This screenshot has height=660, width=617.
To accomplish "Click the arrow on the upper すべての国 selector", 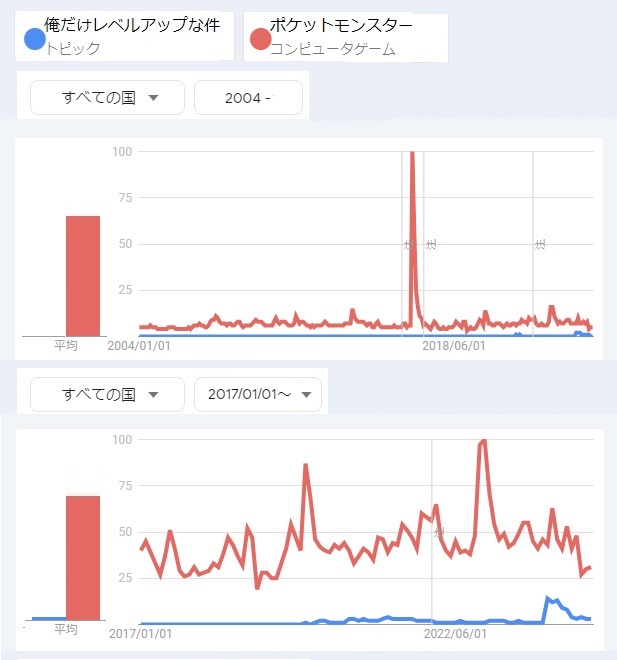I will tap(153, 98).
